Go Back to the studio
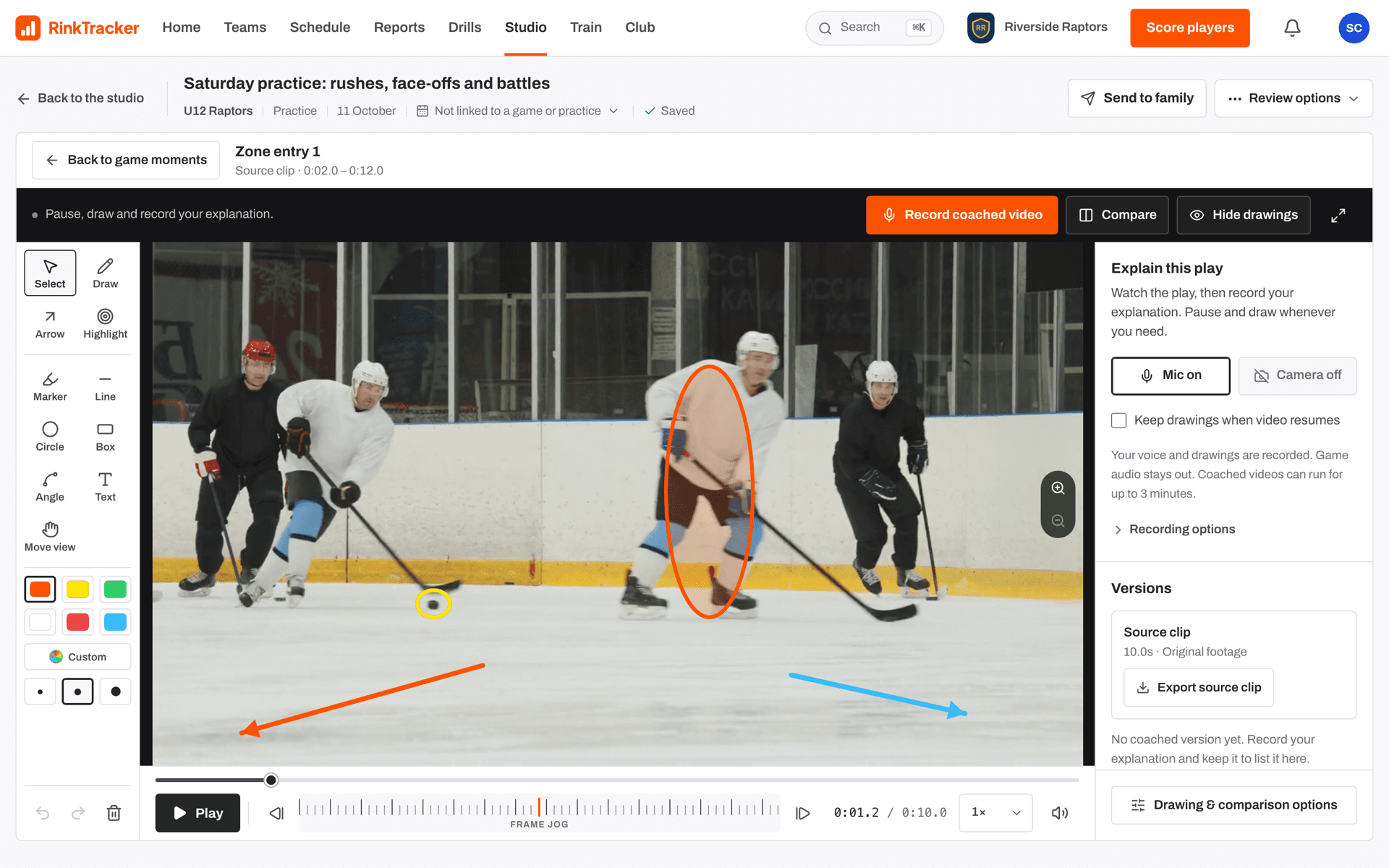 (80, 98)
